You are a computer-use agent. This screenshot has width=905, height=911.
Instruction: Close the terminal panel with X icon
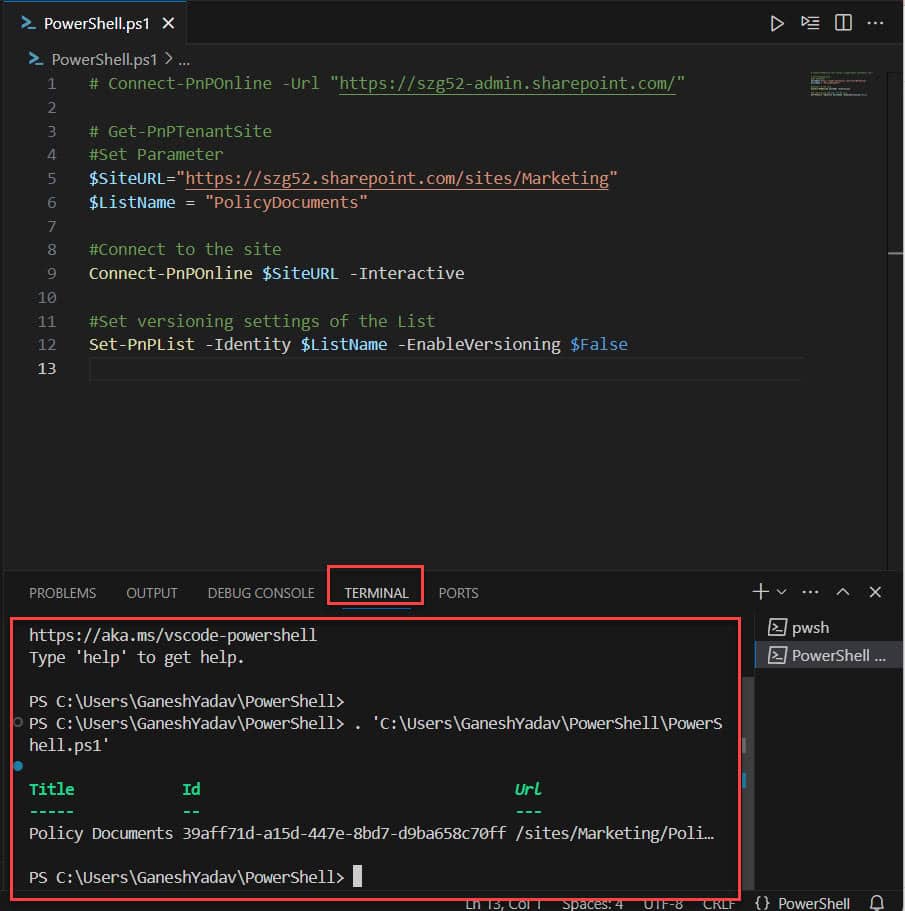(x=875, y=592)
